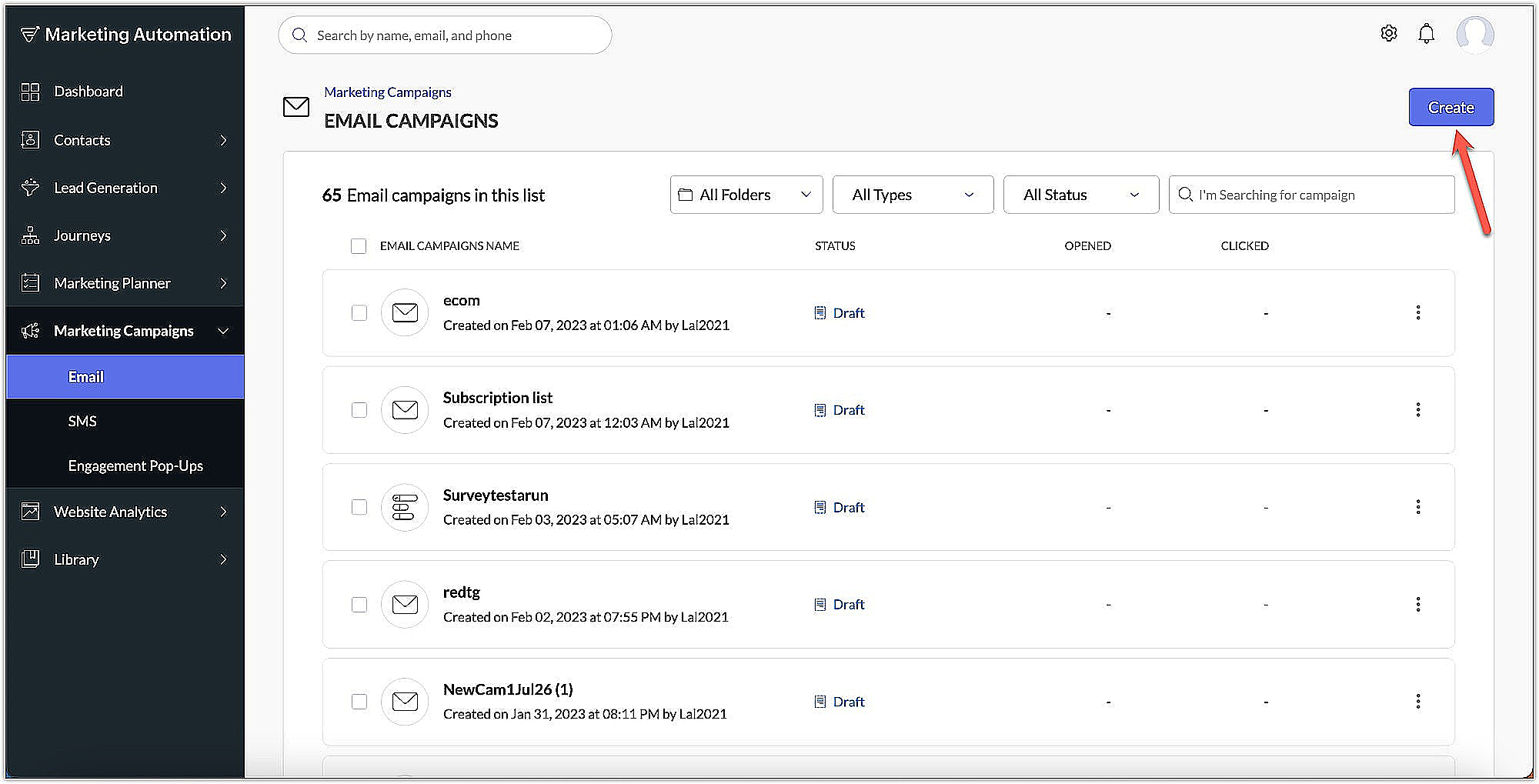
Task: Click the OPENED column header
Action: coord(1087,246)
